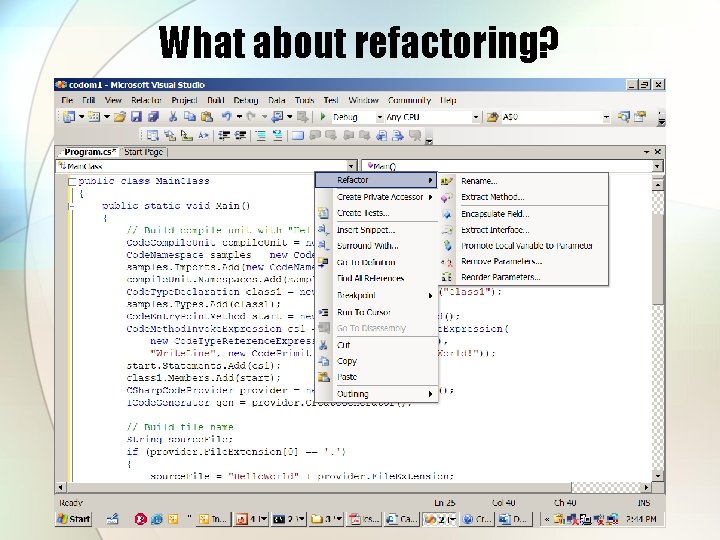Select Insert Snippet... in context menu
Screen dimensions: 720x540
366,230
